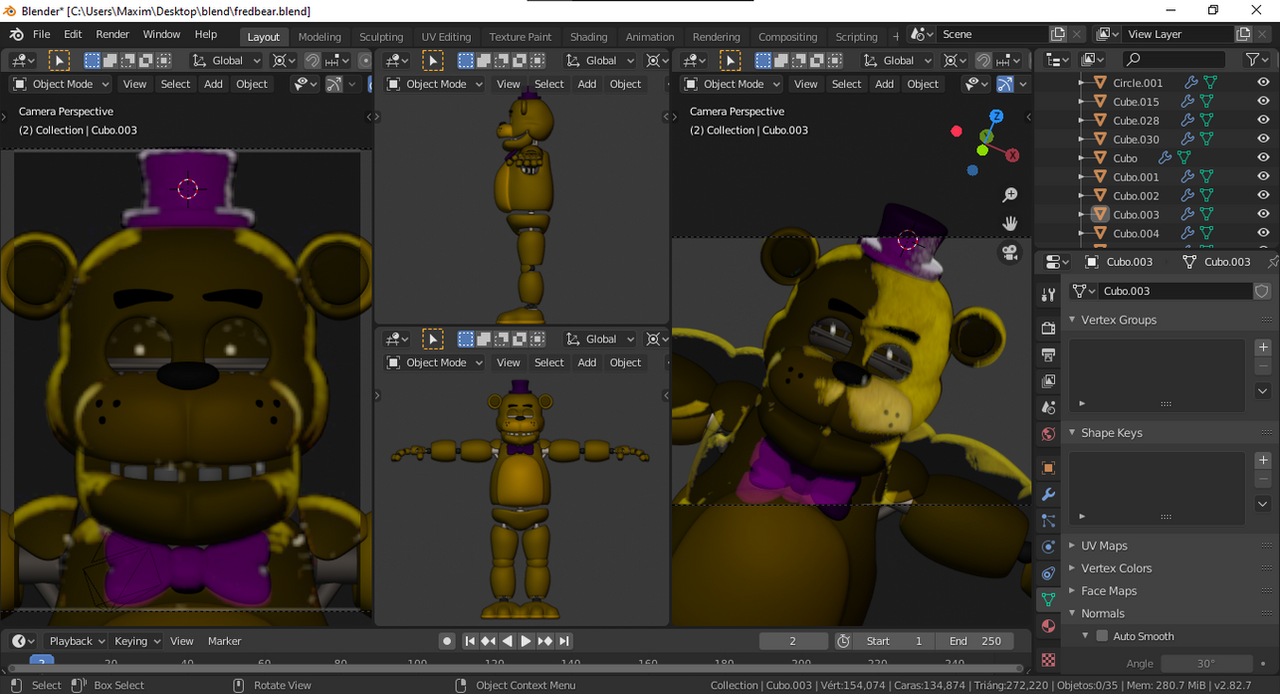Viewport: 1280px width, 694px height.
Task: Hide Cube.030 in the outliner
Action: 1263,139
